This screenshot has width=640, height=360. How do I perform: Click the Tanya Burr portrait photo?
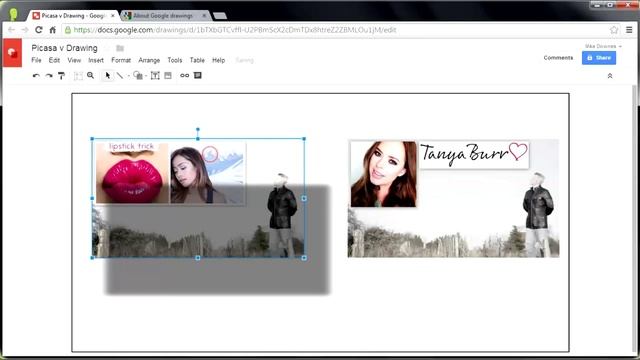384,174
